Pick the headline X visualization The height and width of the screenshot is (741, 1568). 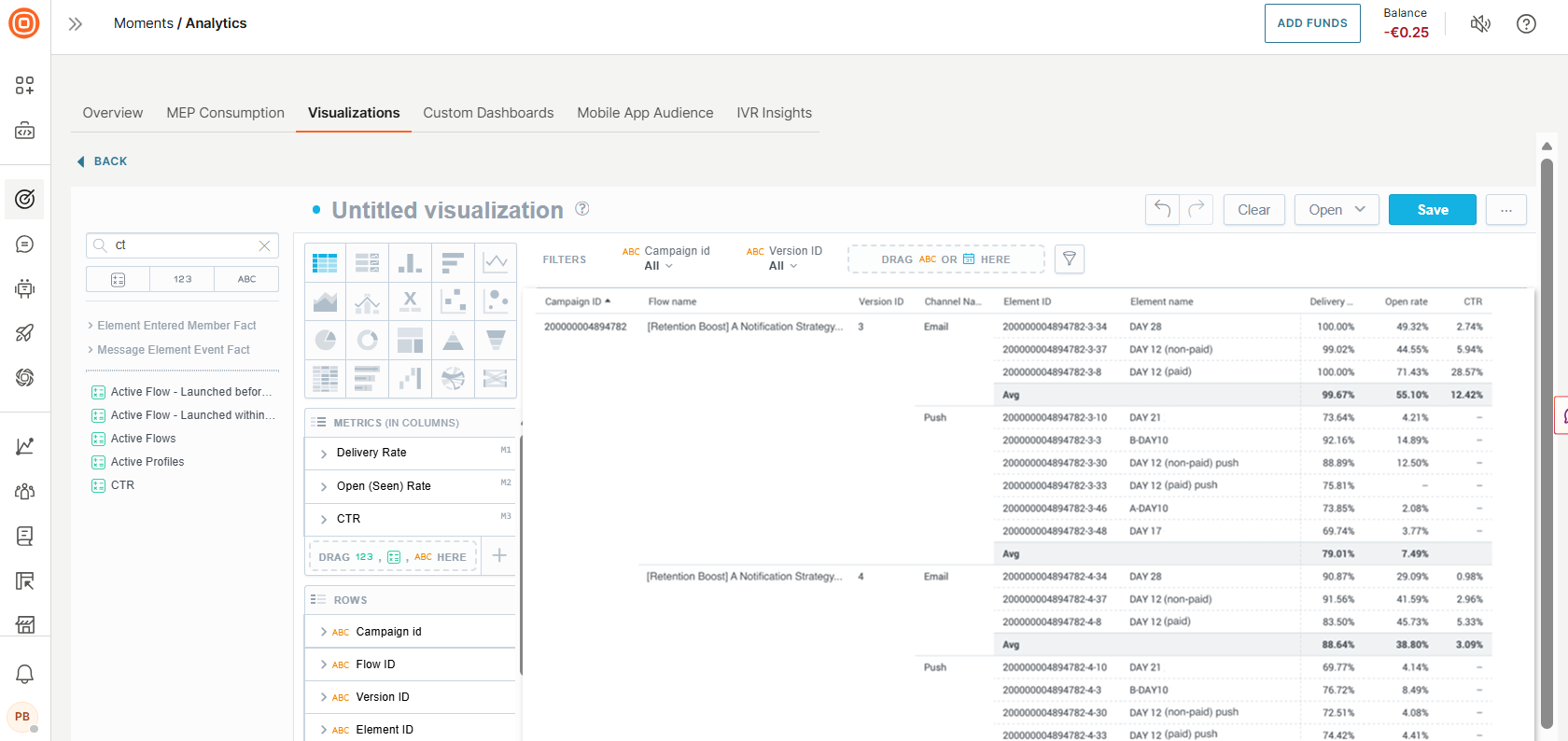coord(410,301)
